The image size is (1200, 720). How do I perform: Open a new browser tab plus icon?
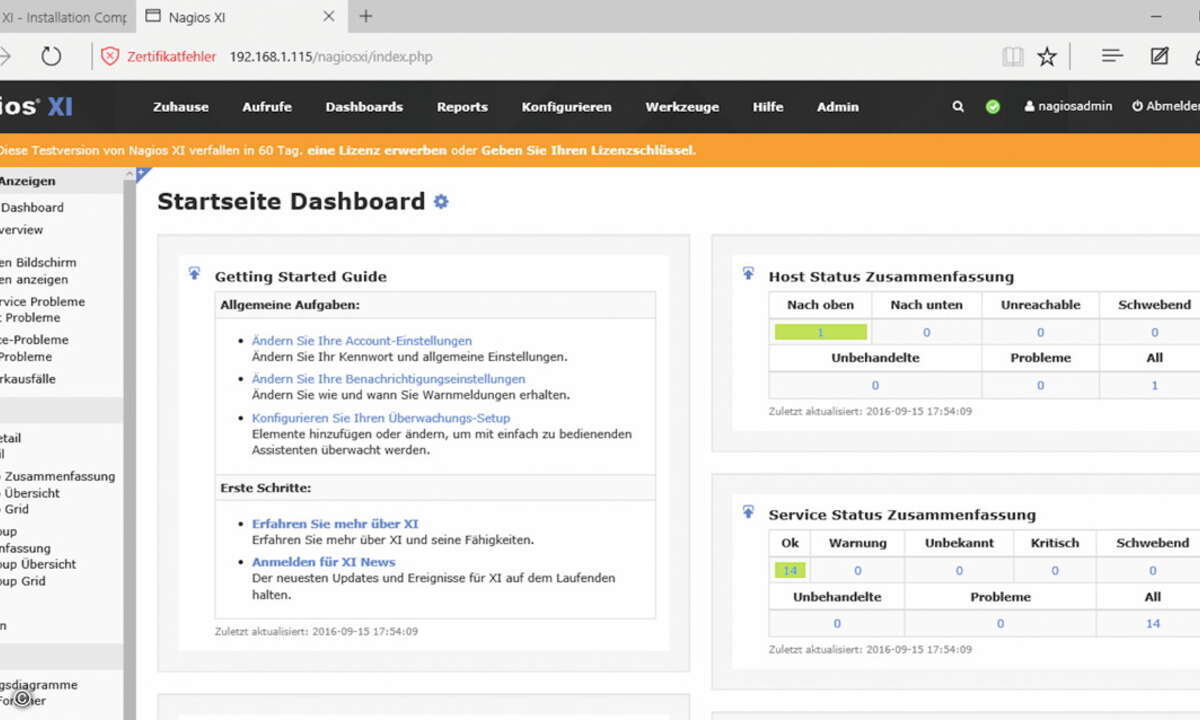pyautogui.click(x=366, y=16)
